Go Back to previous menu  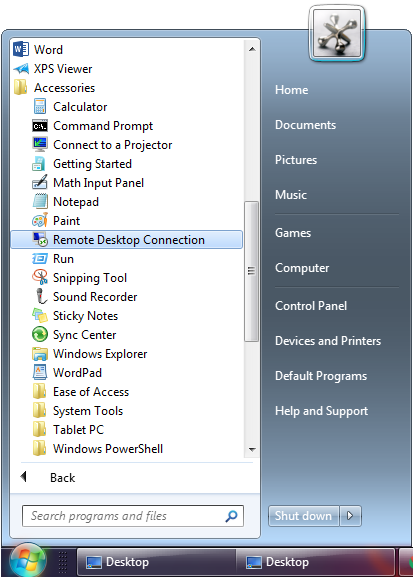(47, 477)
